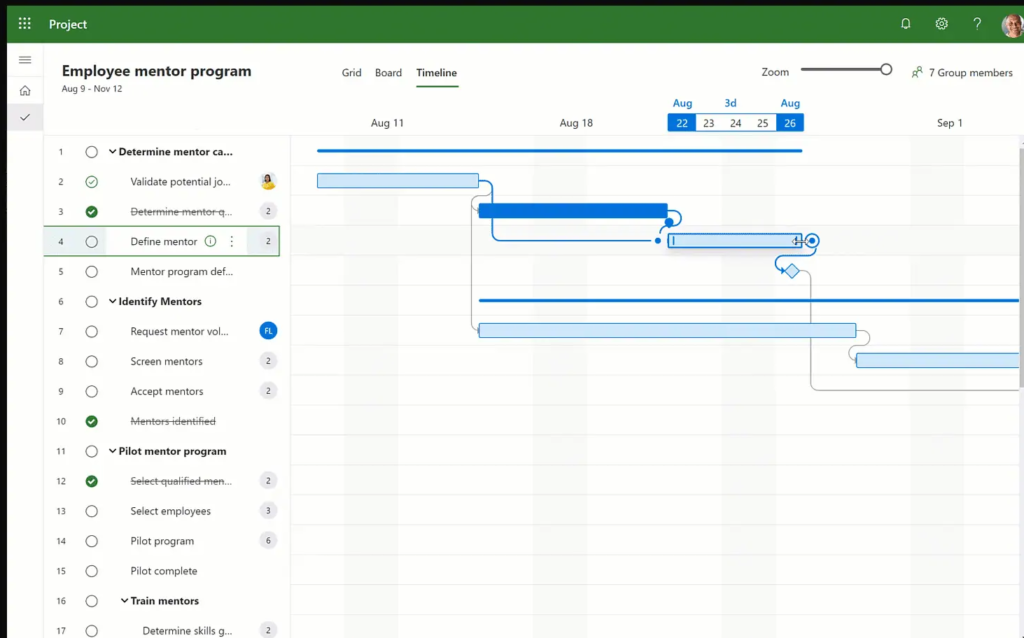This screenshot has width=1024, height=638.
Task: Open the settings gear icon
Action: coord(941,24)
